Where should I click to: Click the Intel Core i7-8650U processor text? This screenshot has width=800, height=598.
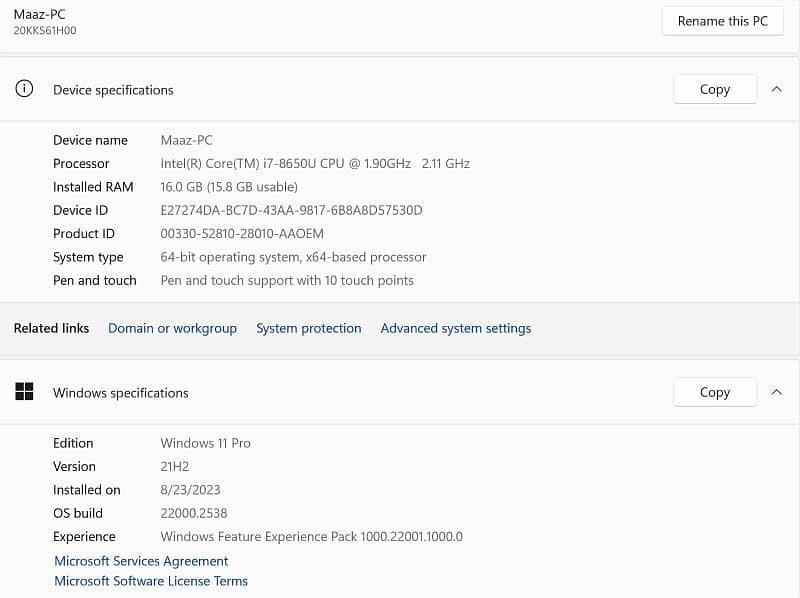[x=314, y=163]
